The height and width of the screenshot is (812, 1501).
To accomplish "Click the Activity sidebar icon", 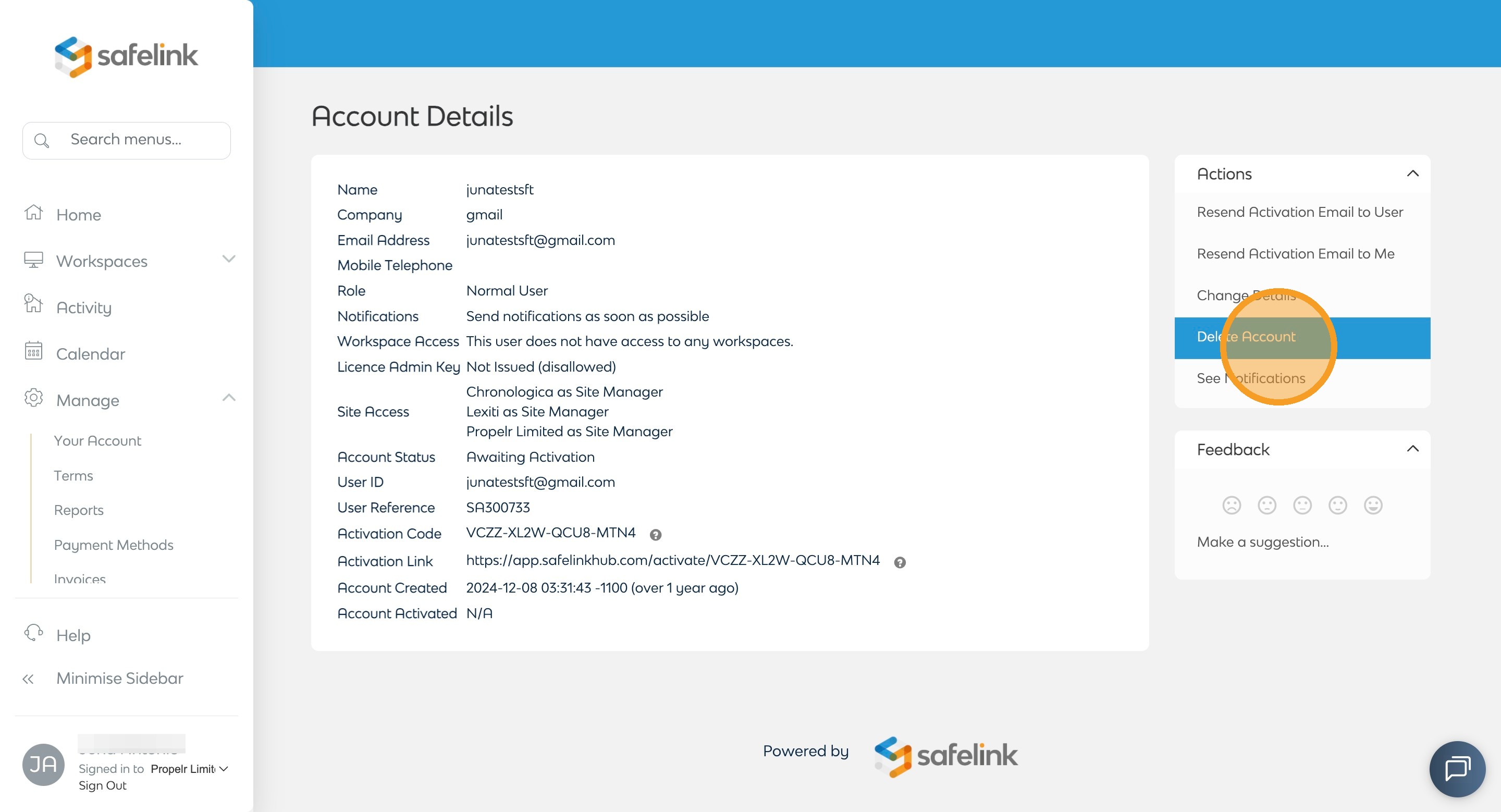I will pyautogui.click(x=33, y=305).
